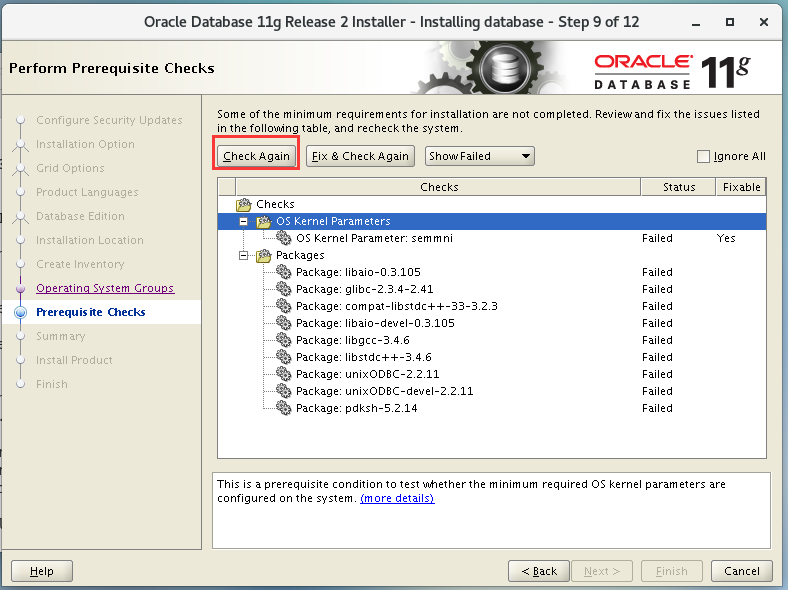Select row Package: libaio-devel-0.3.105

tap(492, 323)
